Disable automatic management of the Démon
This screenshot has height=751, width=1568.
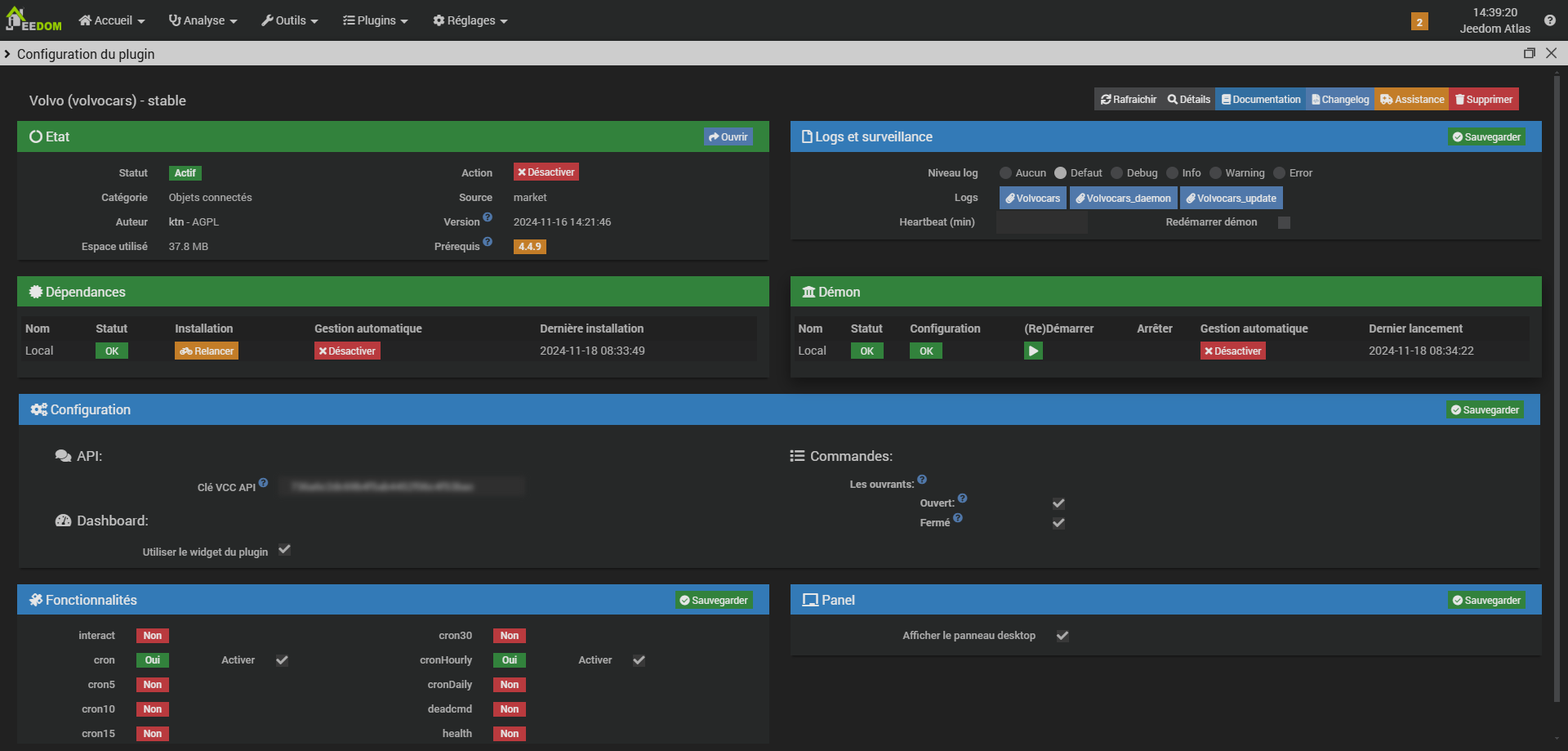click(1233, 351)
